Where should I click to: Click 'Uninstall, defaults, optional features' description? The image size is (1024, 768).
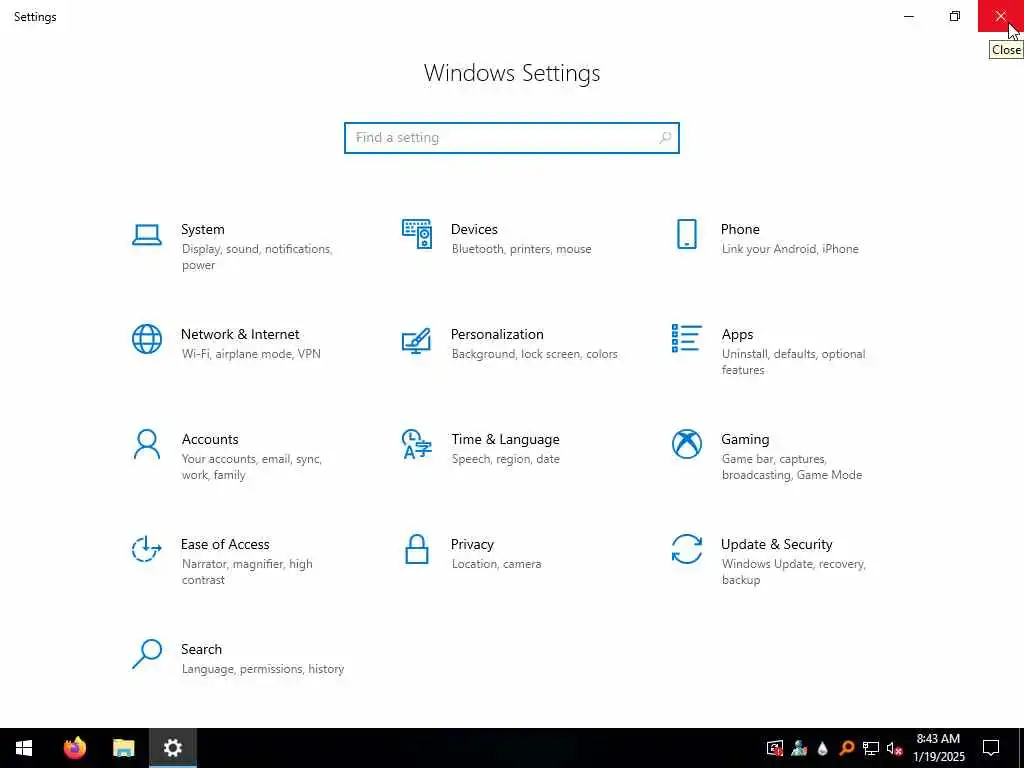(793, 362)
